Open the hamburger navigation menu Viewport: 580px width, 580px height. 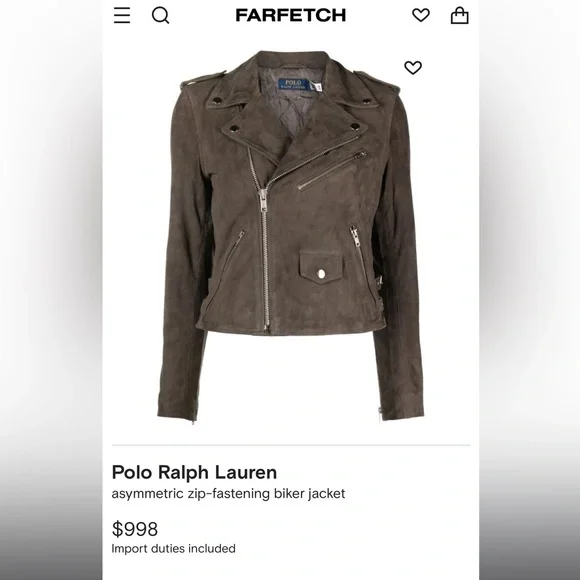(122, 15)
